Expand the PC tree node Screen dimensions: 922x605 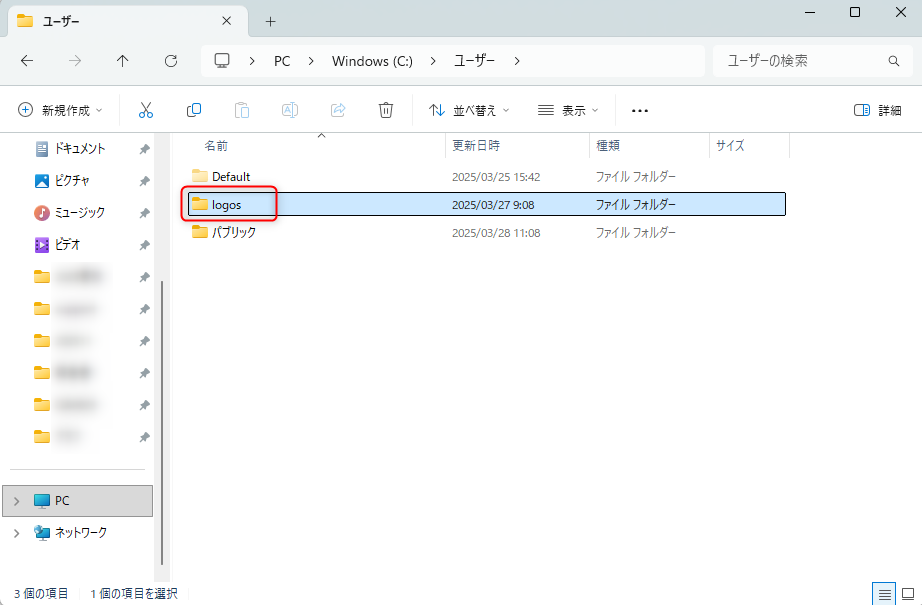coord(16,501)
